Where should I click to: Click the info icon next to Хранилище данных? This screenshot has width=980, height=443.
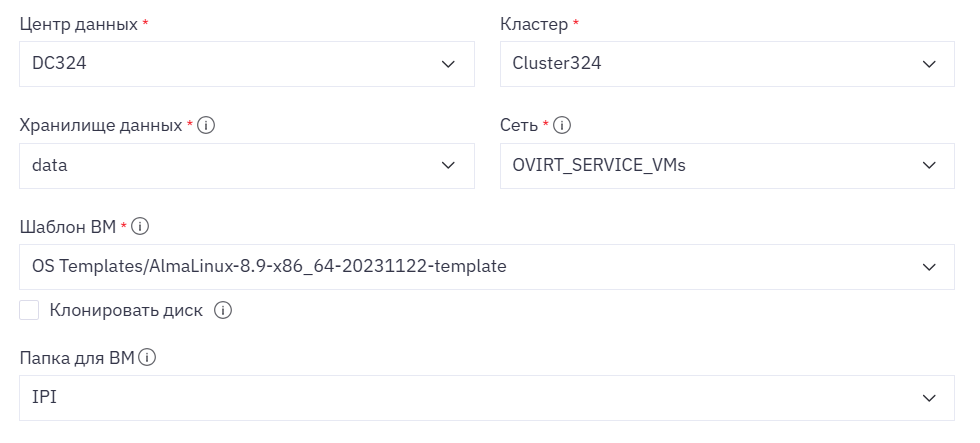206,126
